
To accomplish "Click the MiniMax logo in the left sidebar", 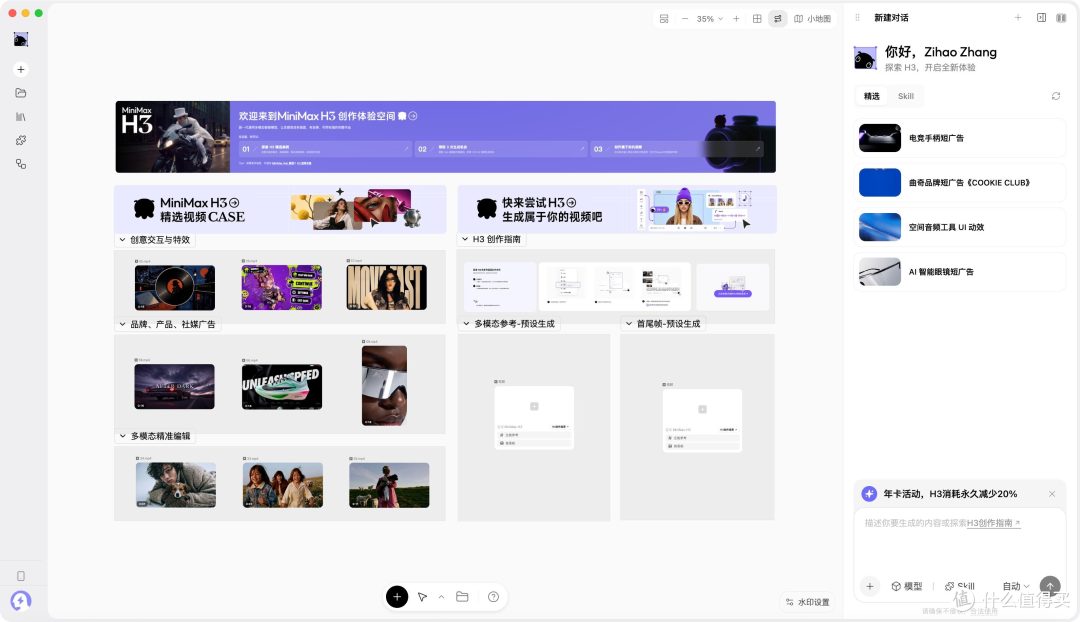I will point(21,39).
